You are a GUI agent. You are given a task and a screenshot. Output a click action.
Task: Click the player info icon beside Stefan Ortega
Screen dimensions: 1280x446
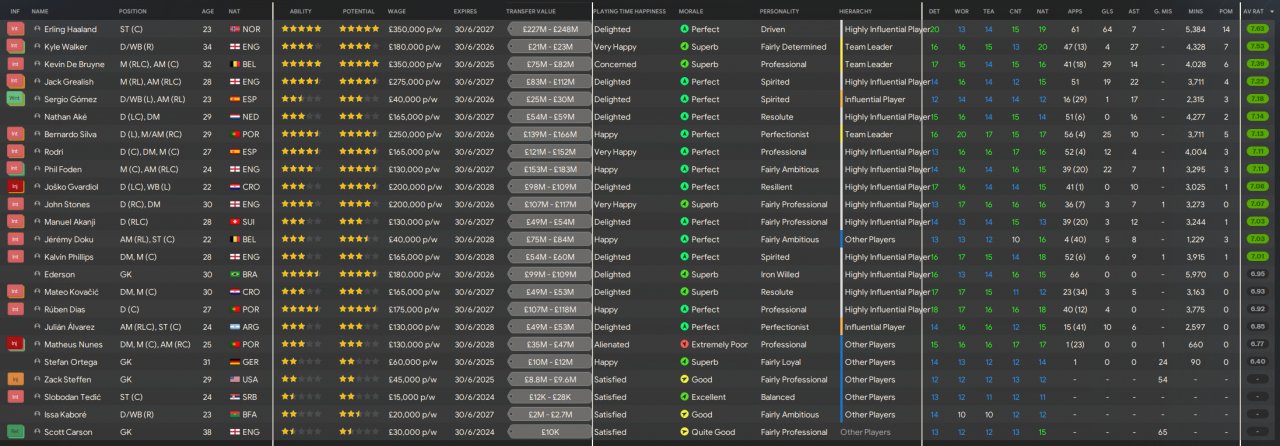(x=37, y=362)
